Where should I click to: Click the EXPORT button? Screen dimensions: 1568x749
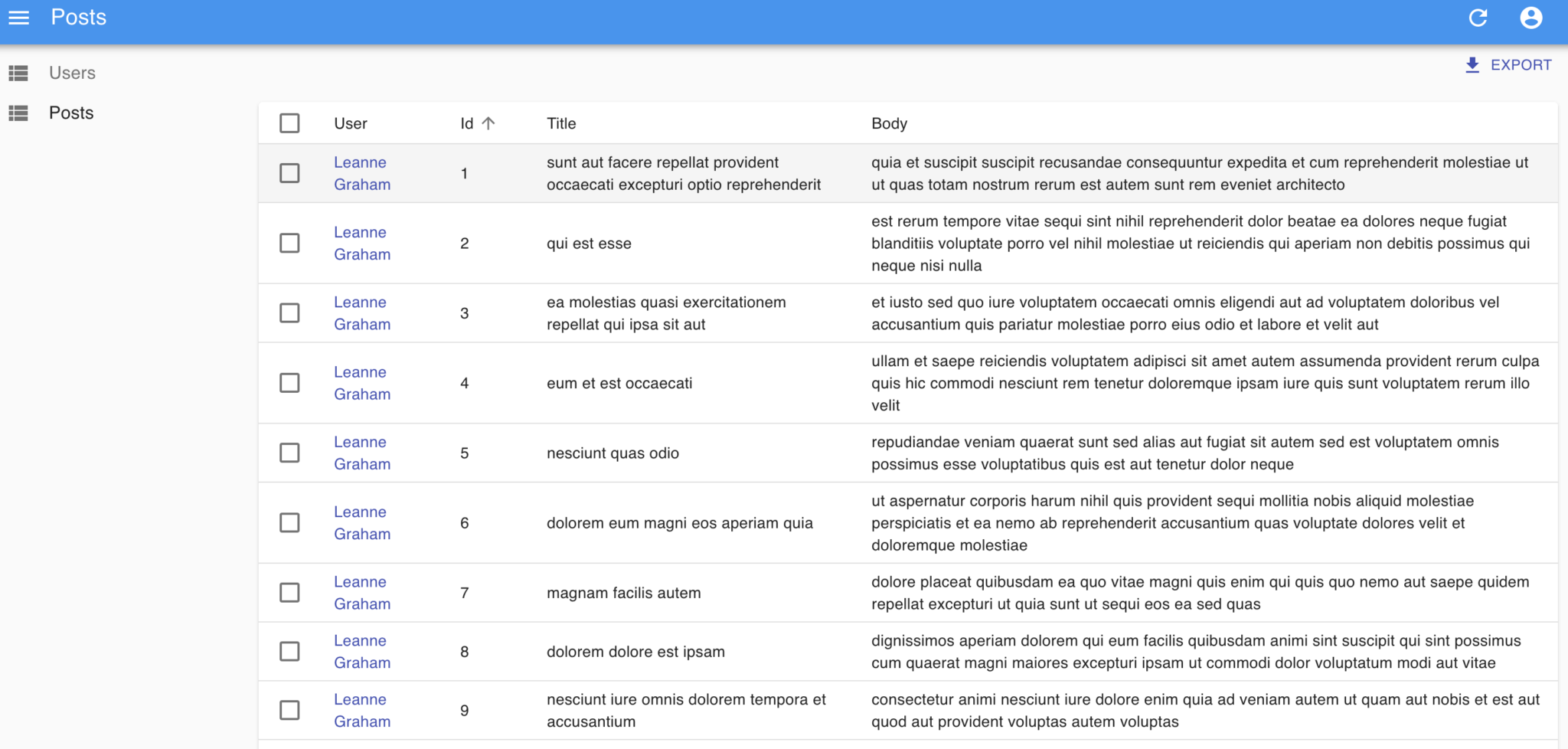coord(1520,65)
